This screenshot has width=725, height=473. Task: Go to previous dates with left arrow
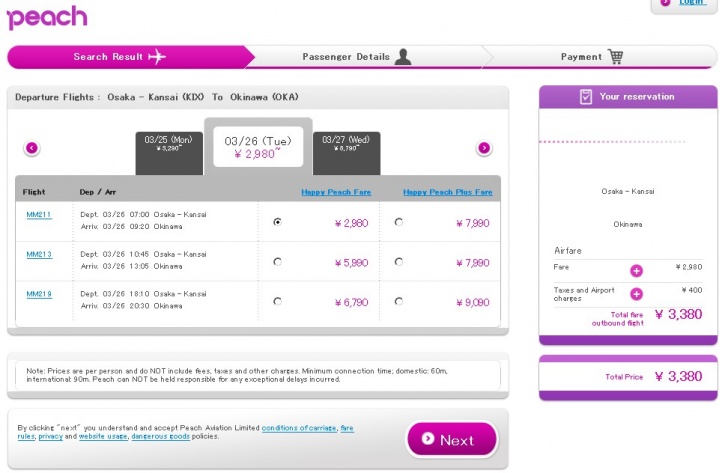coord(32,148)
